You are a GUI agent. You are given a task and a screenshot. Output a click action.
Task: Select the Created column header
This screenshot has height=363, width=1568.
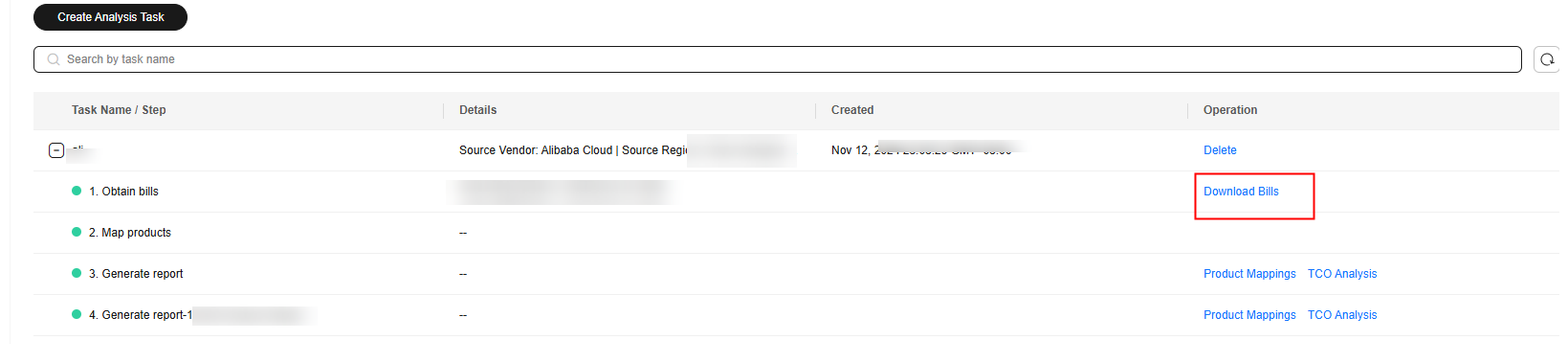(x=852, y=110)
